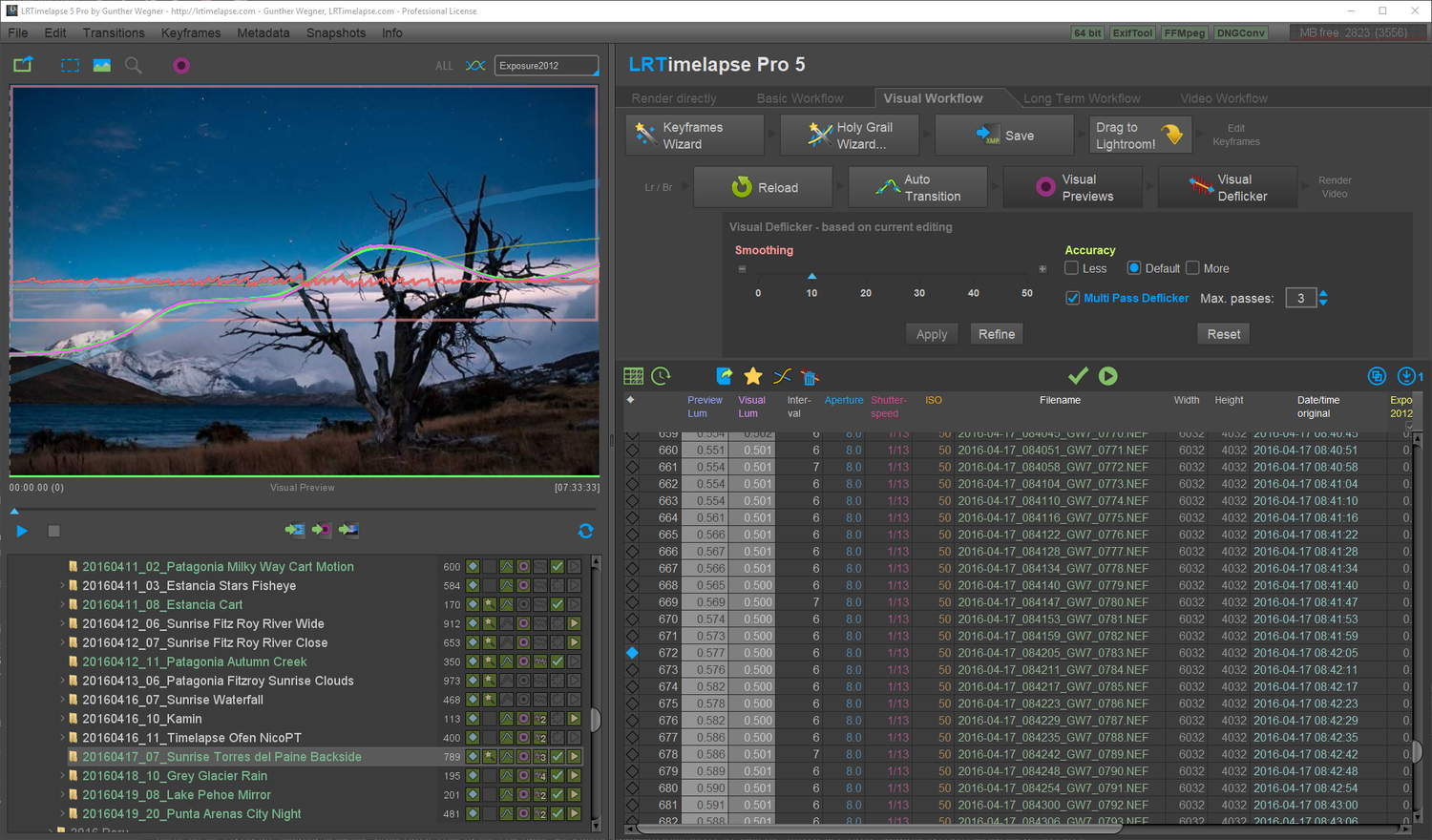Toggle the keyframe diamond on row 675
This screenshot has height=840, width=1432.
click(x=632, y=703)
